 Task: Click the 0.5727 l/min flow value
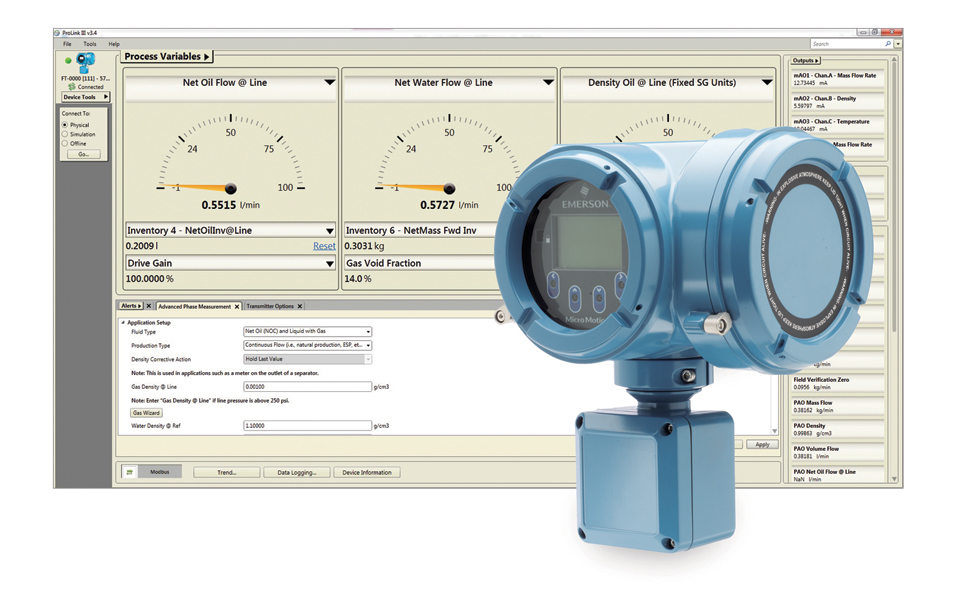449,205
